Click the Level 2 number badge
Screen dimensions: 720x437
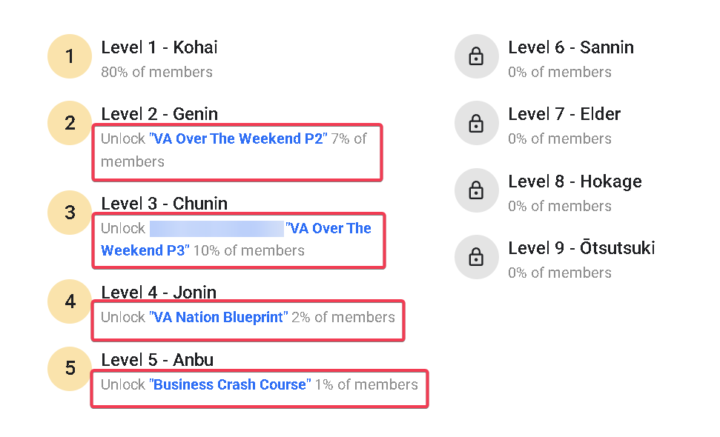tap(69, 124)
